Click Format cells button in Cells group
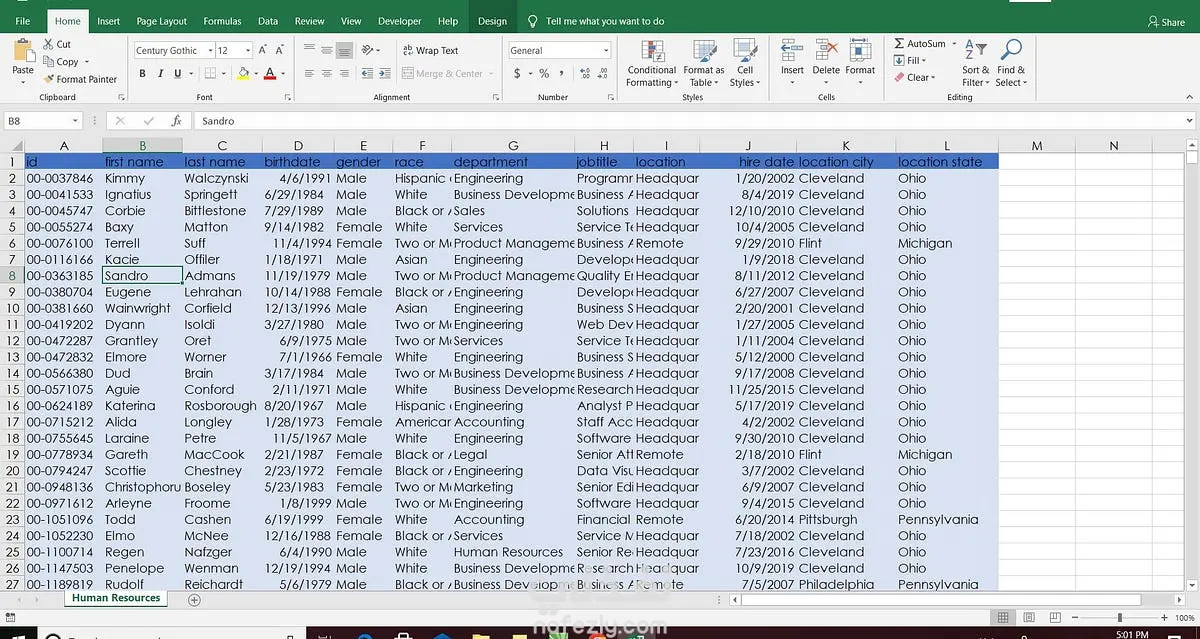Screen dimensions: 1200x639 [x=860, y=64]
